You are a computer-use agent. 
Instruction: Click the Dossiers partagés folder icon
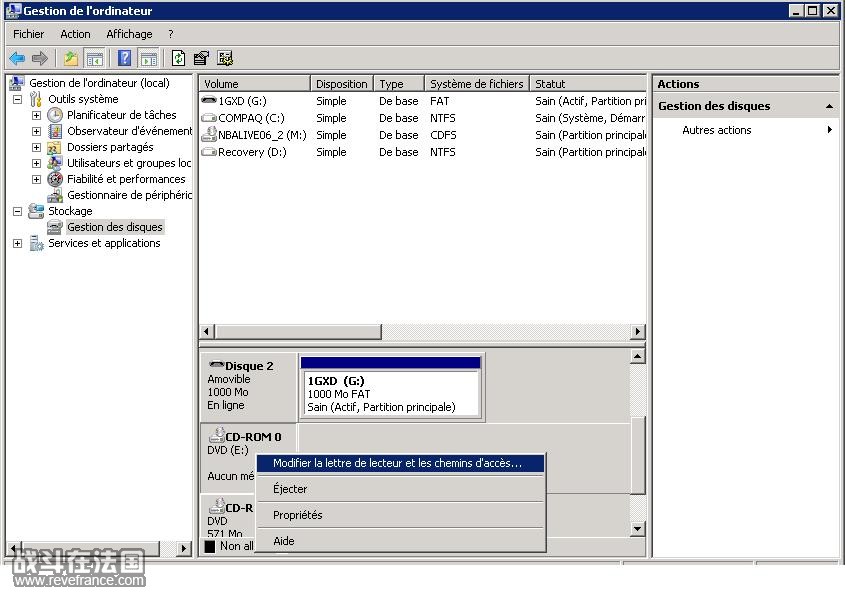(x=54, y=147)
